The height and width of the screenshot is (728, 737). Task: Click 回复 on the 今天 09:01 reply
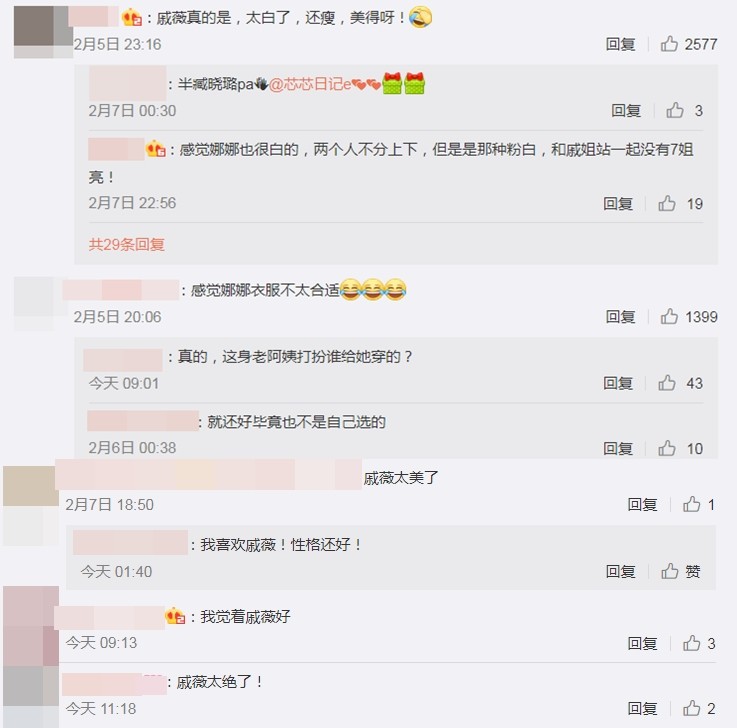coord(618,383)
